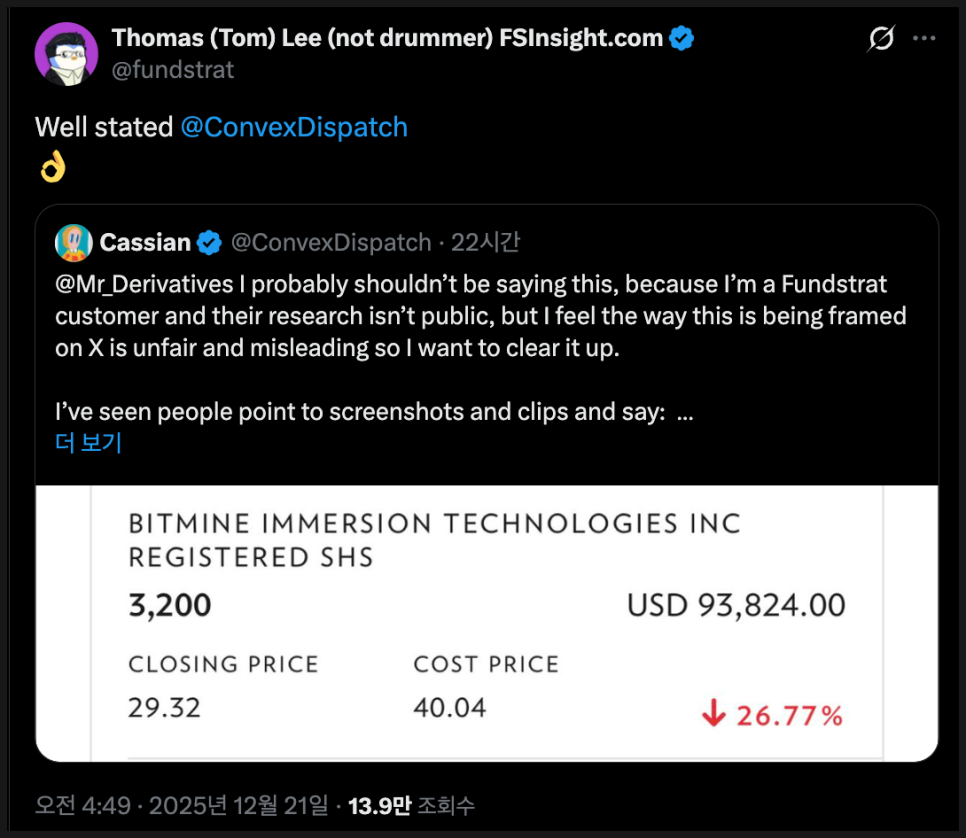Image resolution: width=966 pixels, height=838 pixels.
Task: Expand the quoted post with 더 보기
Action: pos(88,443)
